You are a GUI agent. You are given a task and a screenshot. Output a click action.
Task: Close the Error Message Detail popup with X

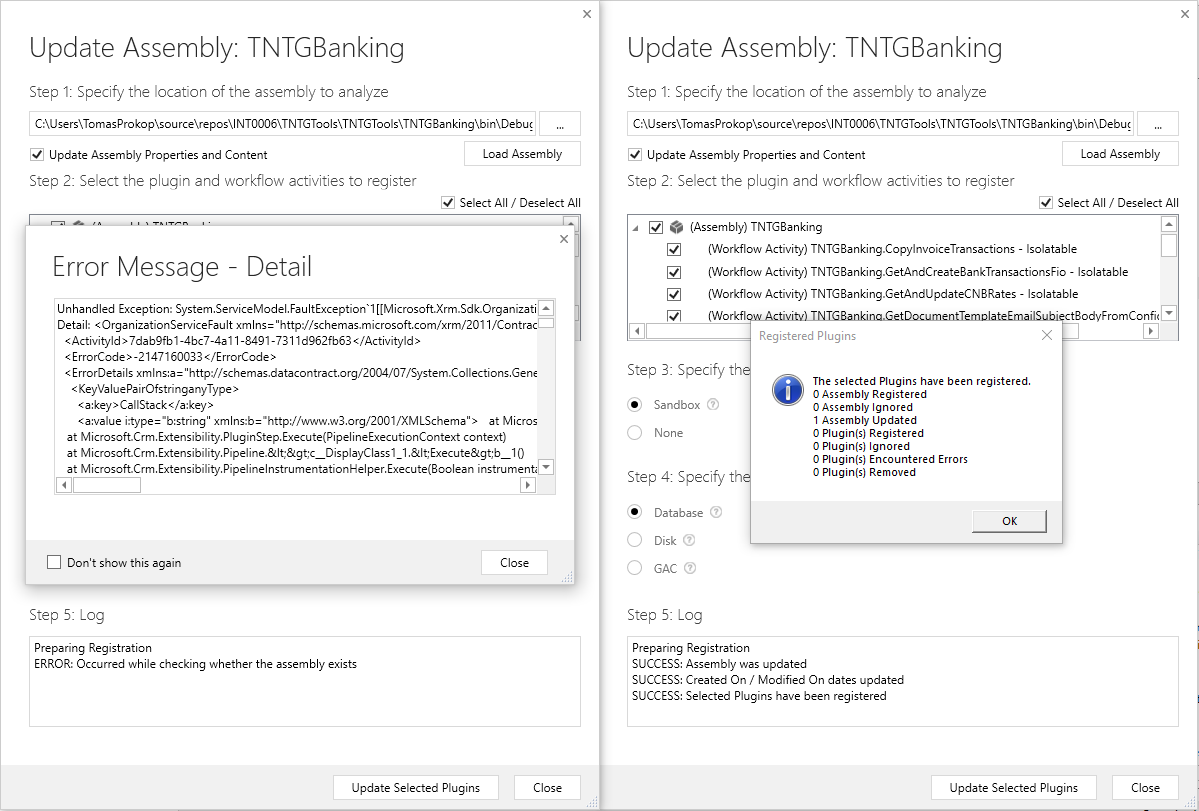[564, 239]
